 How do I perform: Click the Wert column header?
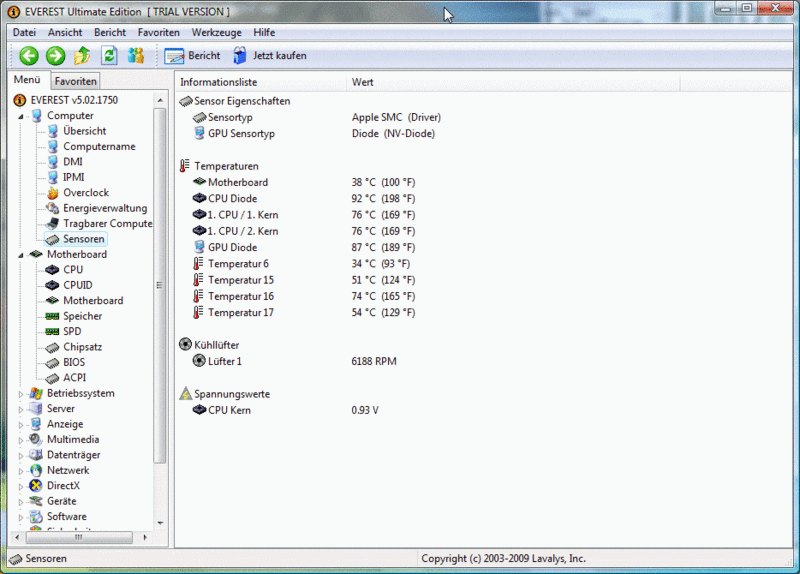pyautogui.click(x=513, y=82)
